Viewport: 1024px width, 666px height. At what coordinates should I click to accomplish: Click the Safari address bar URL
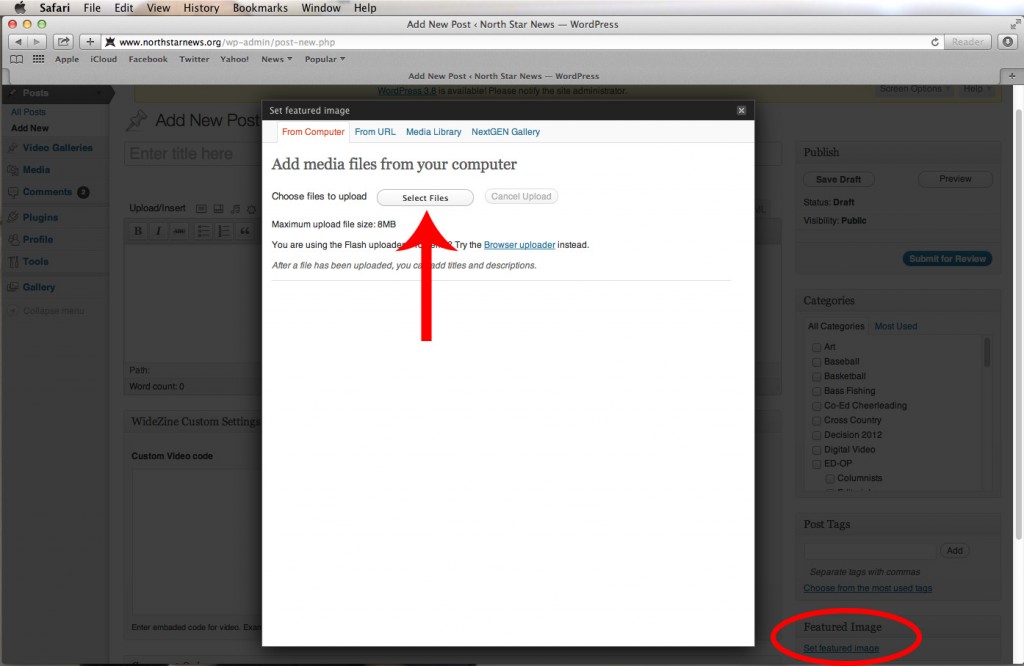[x=227, y=42]
